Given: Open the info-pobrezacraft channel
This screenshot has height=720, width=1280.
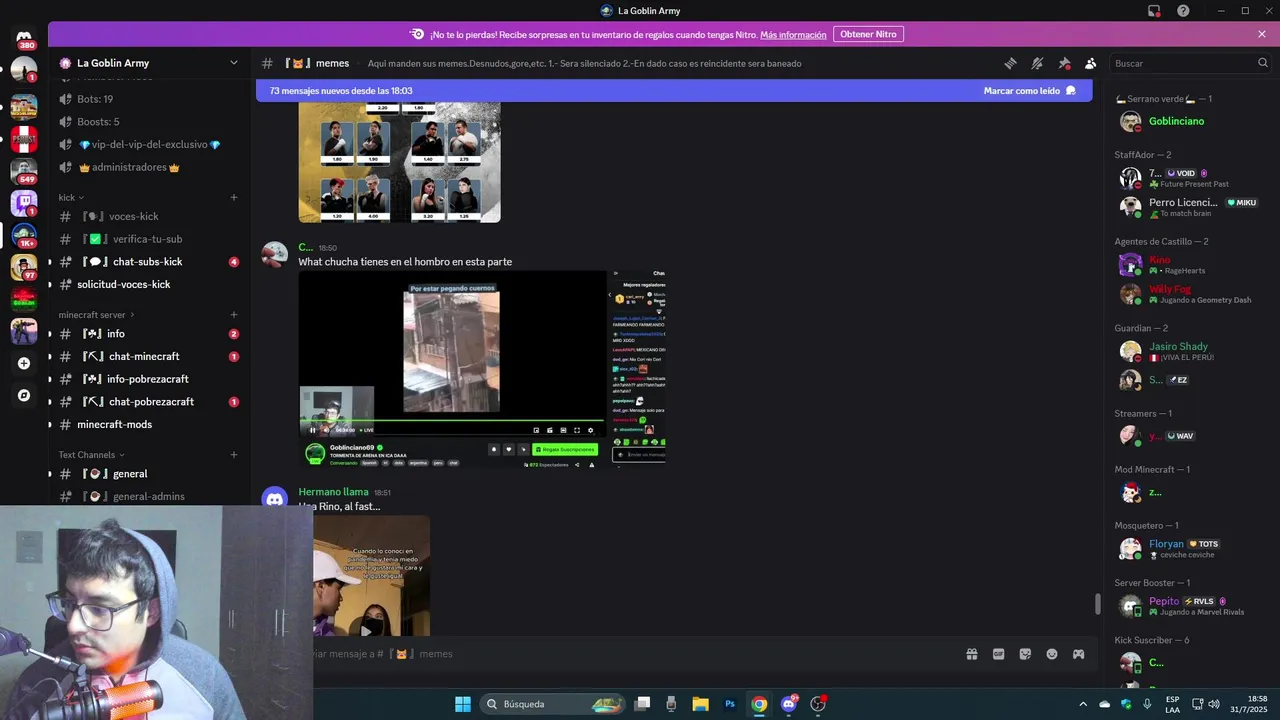Looking at the screenshot, I should tap(149, 379).
